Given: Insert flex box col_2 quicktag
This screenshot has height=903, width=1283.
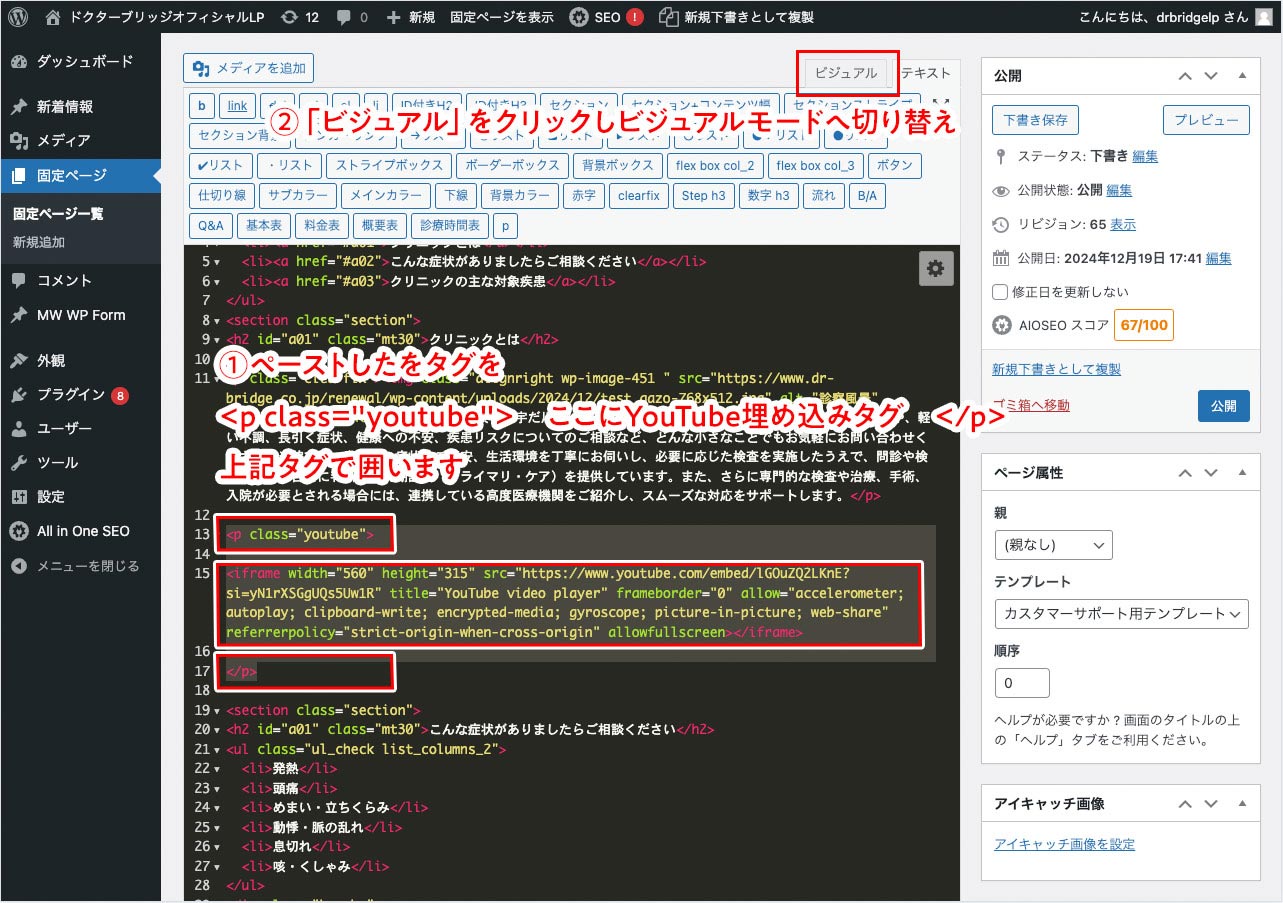Looking at the screenshot, I should click(715, 166).
